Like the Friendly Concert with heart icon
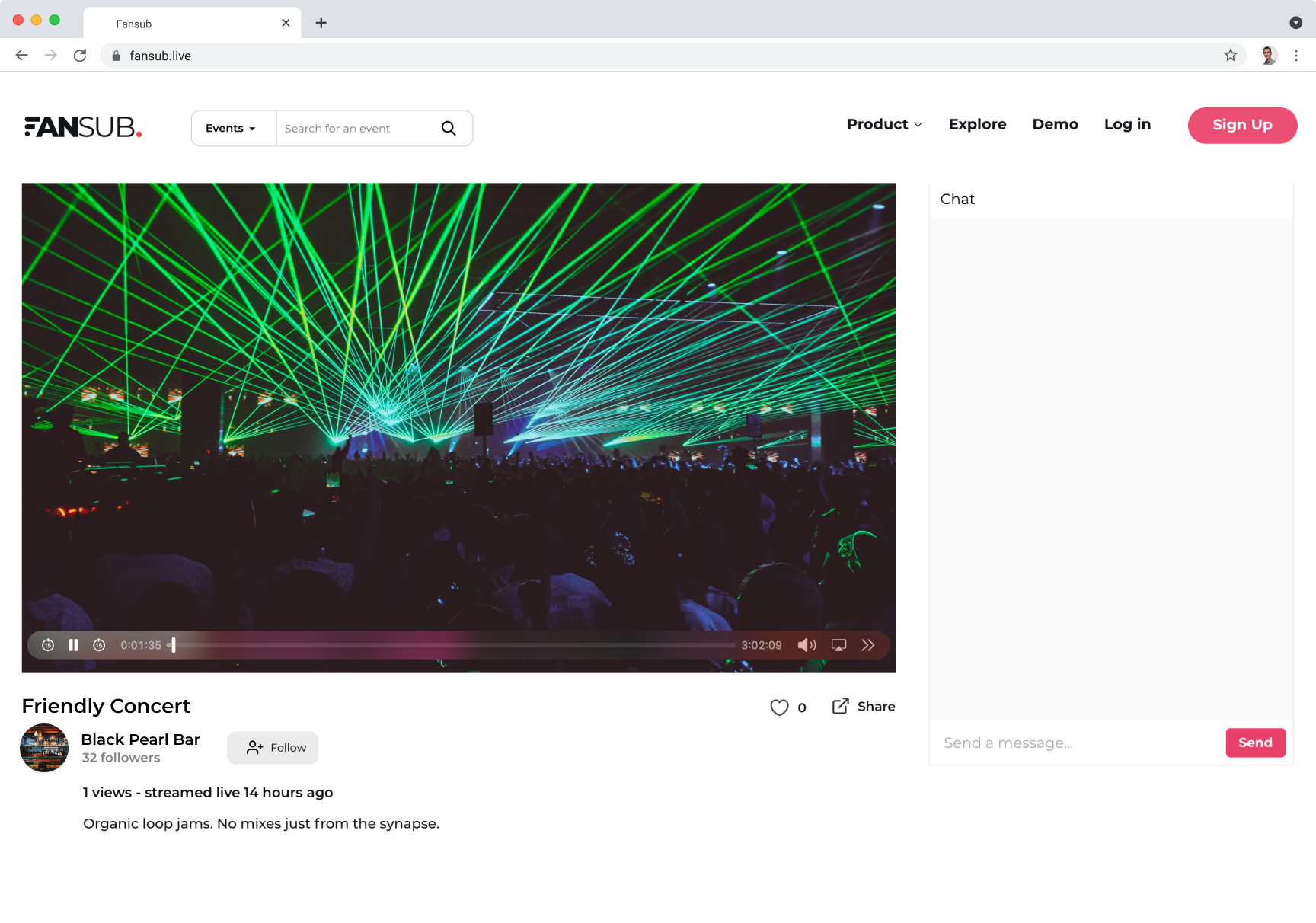This screenshot has width=1316, height=923. coord(779,707)
